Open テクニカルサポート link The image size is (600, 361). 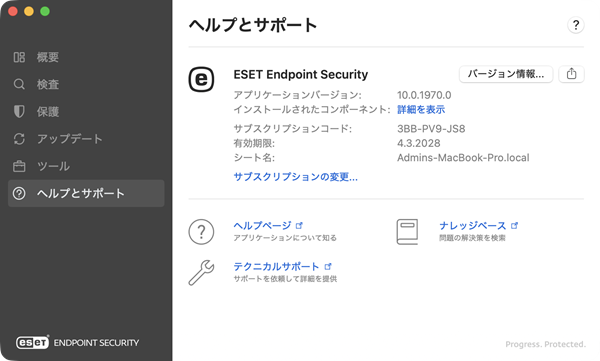click(x=276, y=266)
